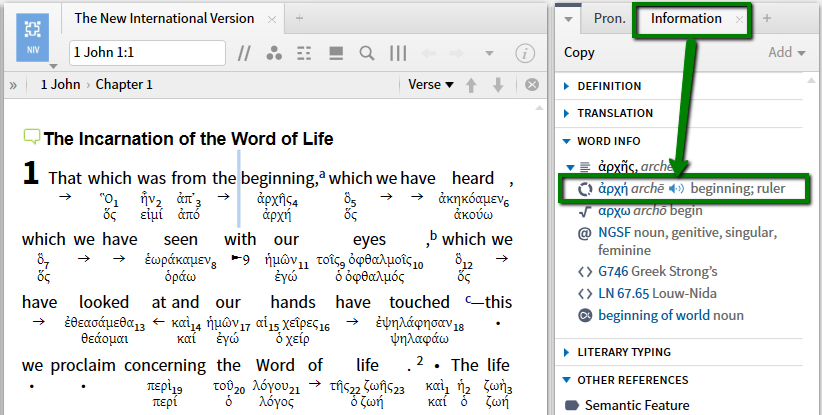The image size is (822, 415).
Task: Expand the LITERARY TYPING section
Action: [x=566, y=352]
